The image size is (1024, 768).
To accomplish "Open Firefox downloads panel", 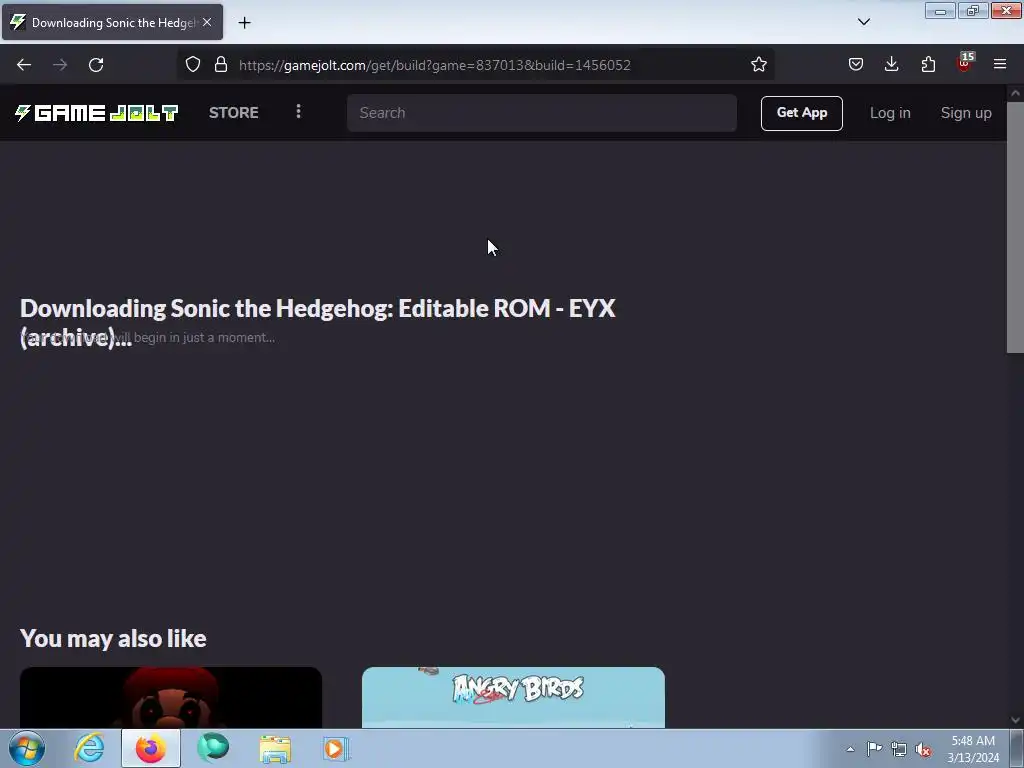I will [891, 65].
